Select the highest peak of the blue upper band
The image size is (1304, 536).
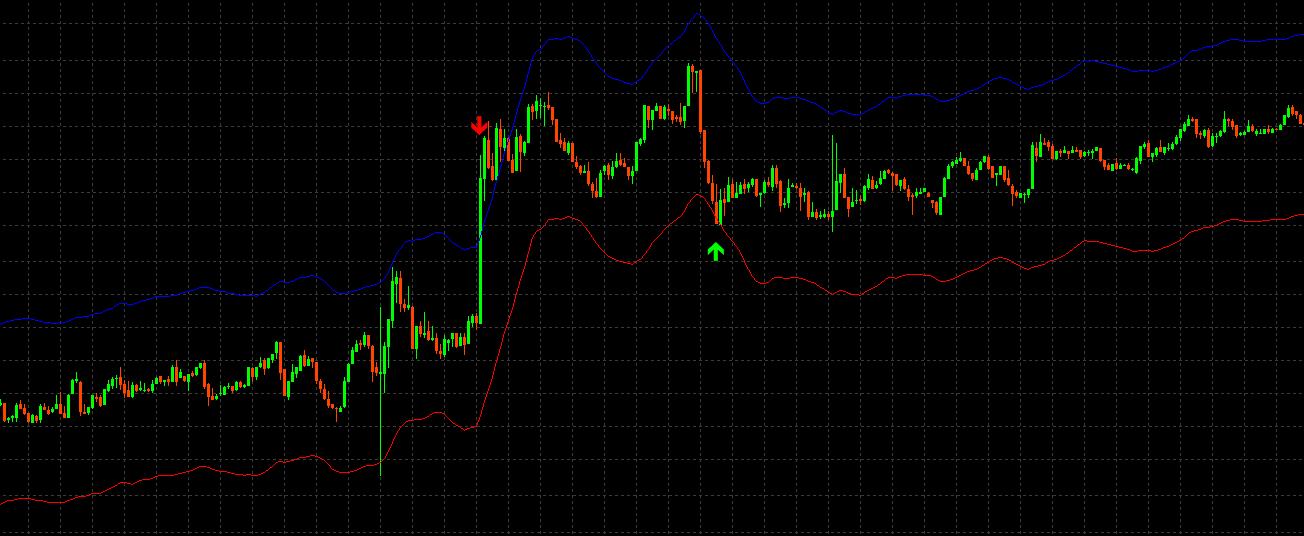tap(699, 14)
